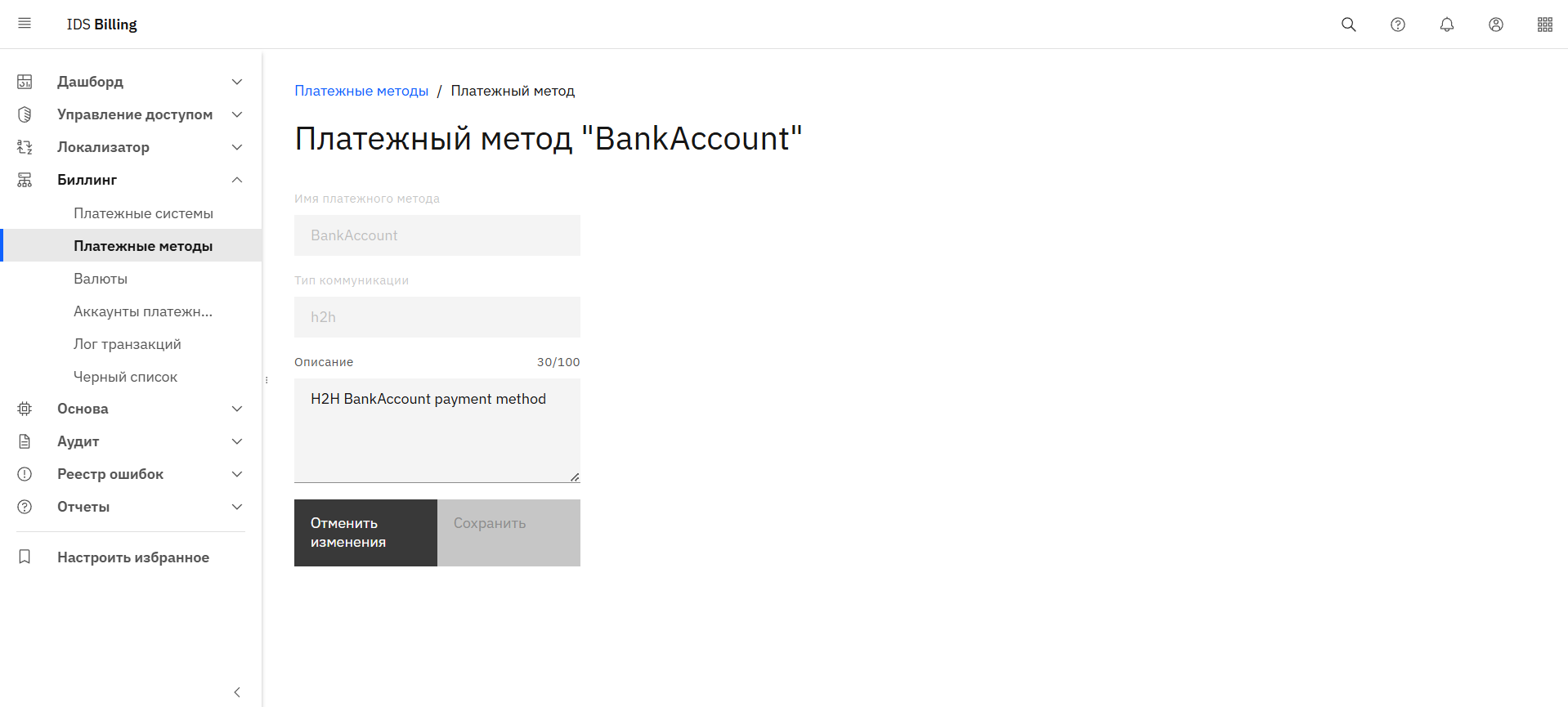Open Платежные системы menu item
Viewport: 1568px width, 707px height.
(143, 213)
